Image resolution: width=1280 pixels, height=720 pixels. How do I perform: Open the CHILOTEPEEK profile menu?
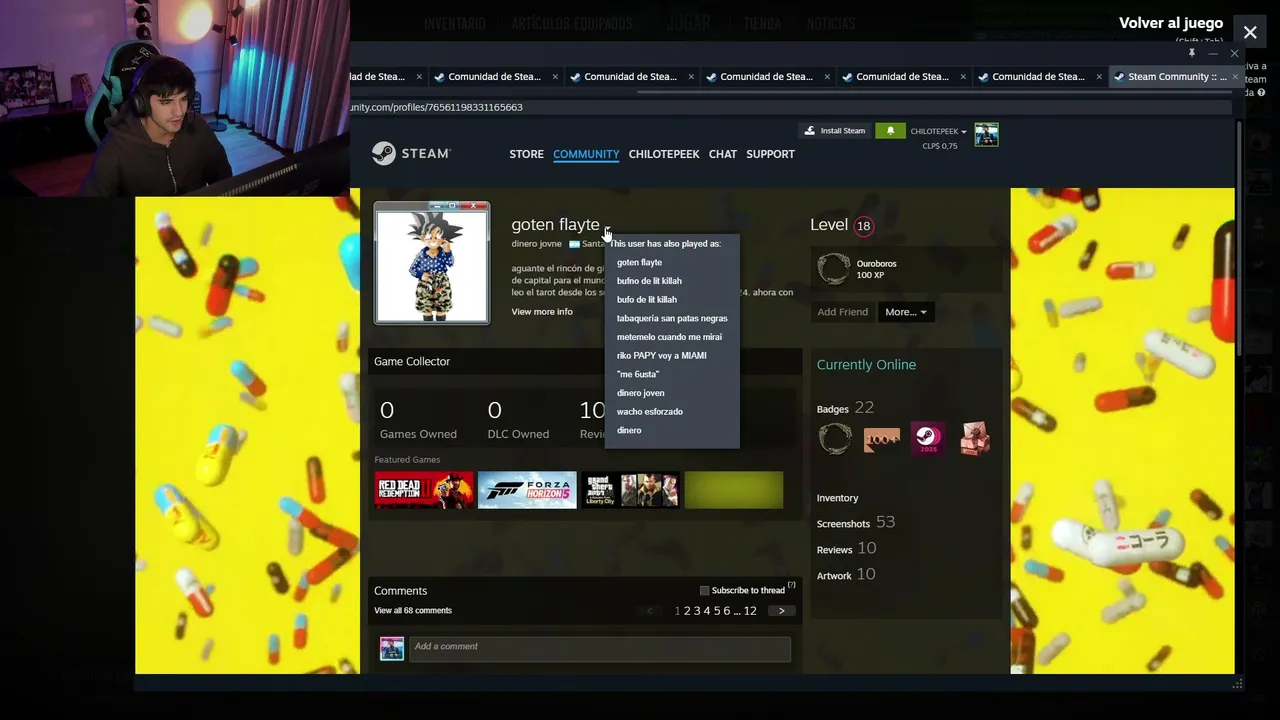(x=664, y=154)
